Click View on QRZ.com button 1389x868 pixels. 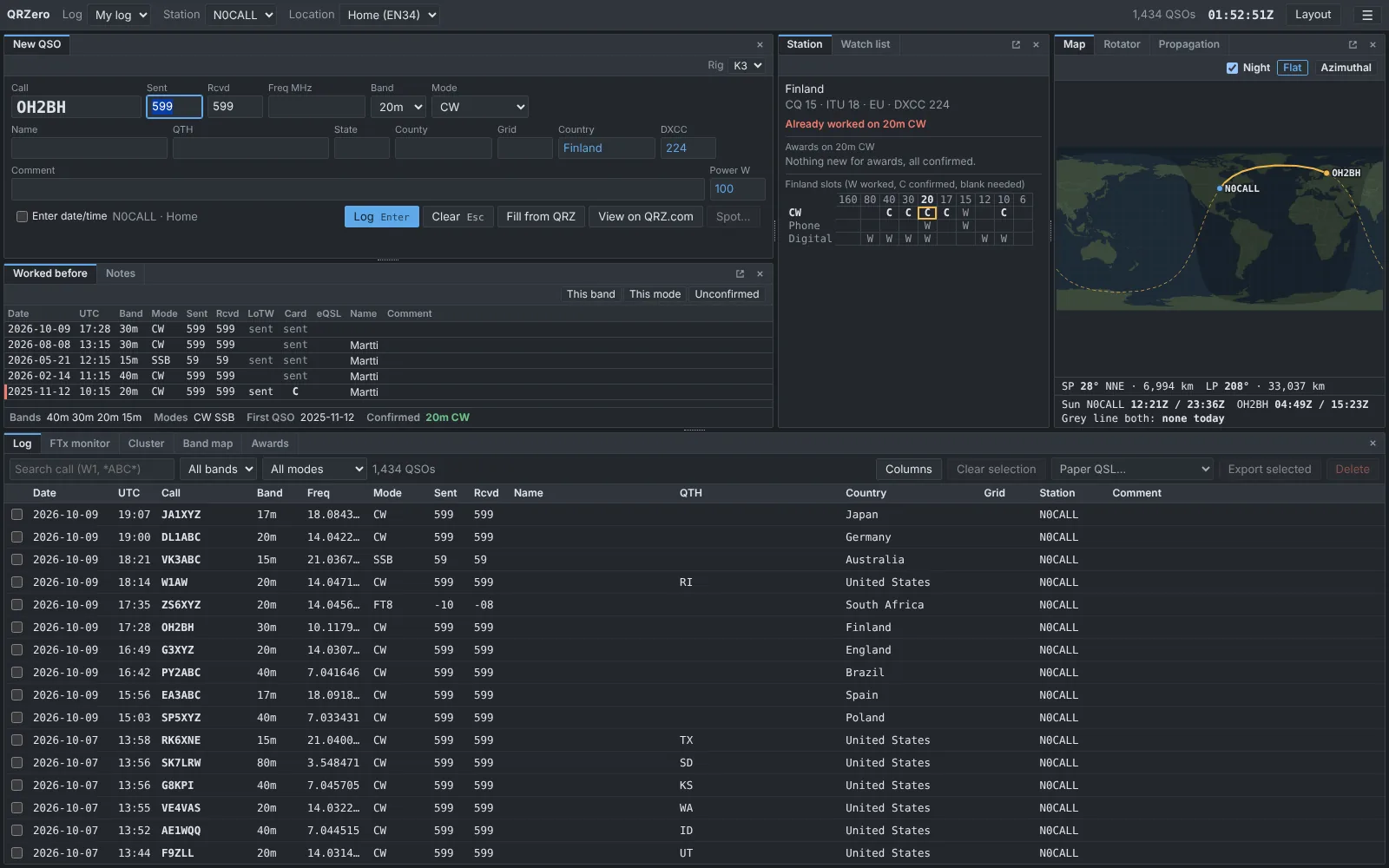646,216
